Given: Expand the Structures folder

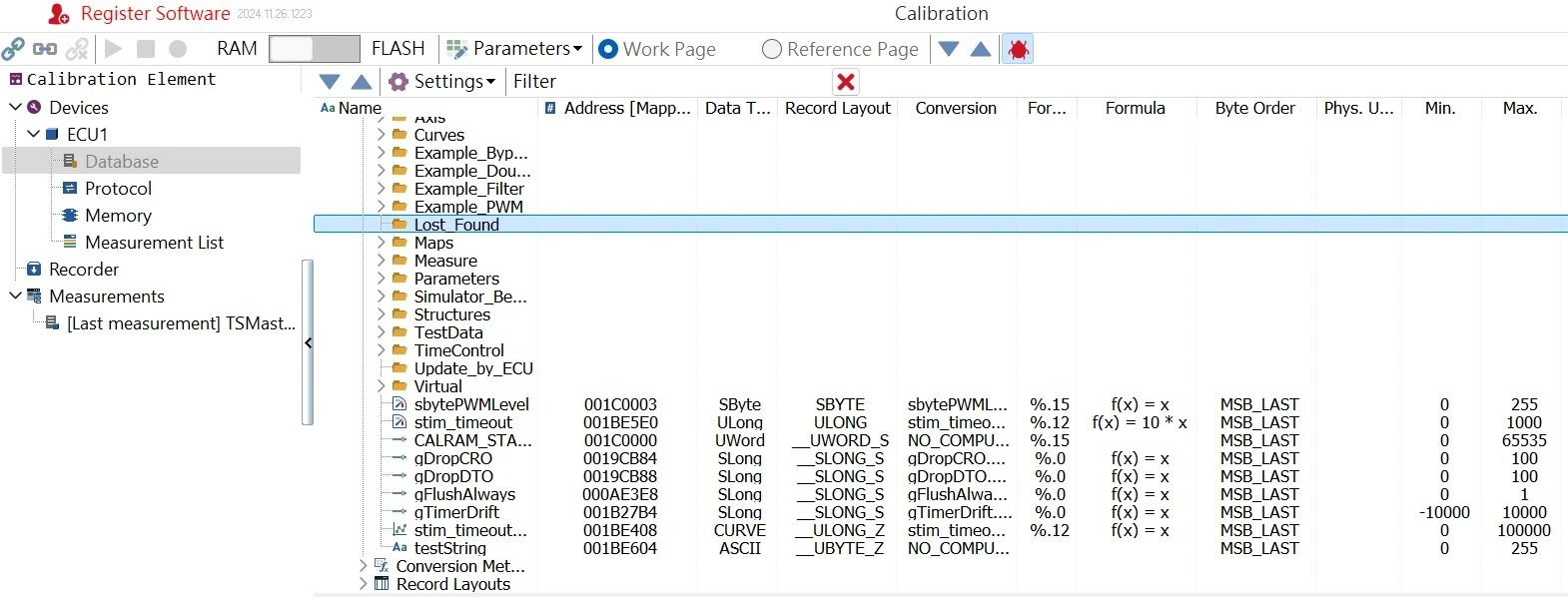Looking at the screenshot, I should point(381,314).
